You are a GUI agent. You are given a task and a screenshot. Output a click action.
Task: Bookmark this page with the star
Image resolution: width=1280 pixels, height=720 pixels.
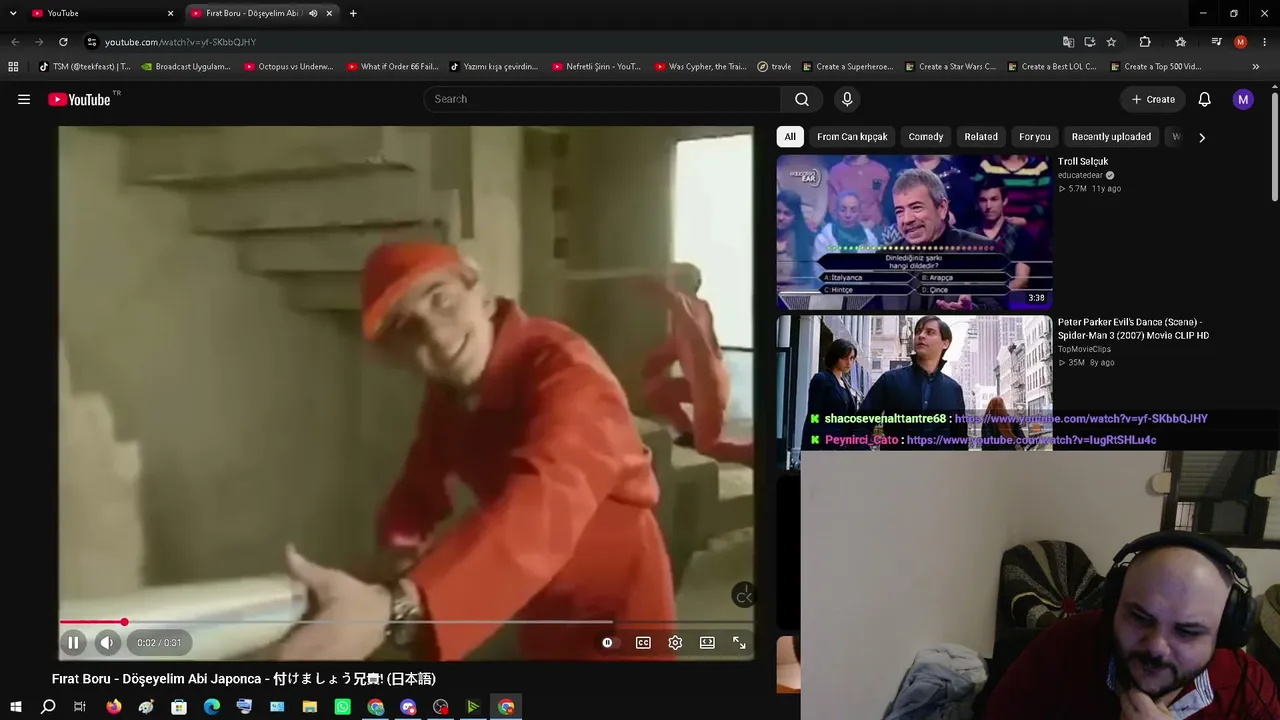(1111, 42)
